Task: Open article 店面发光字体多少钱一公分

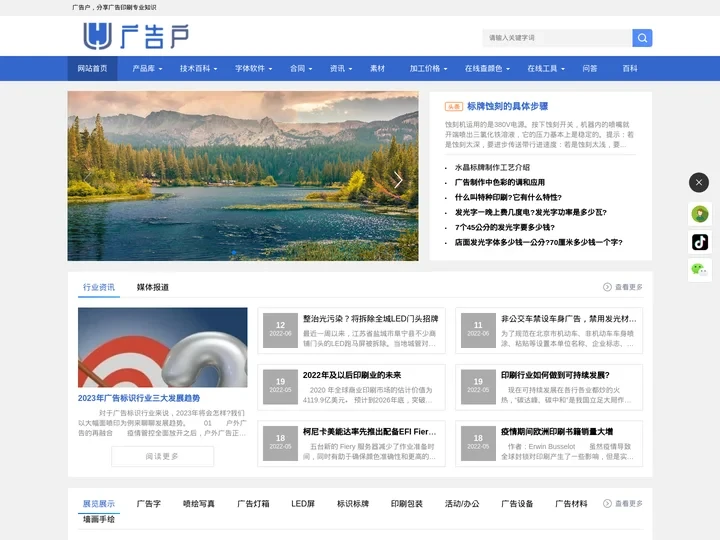Action: 538,242
